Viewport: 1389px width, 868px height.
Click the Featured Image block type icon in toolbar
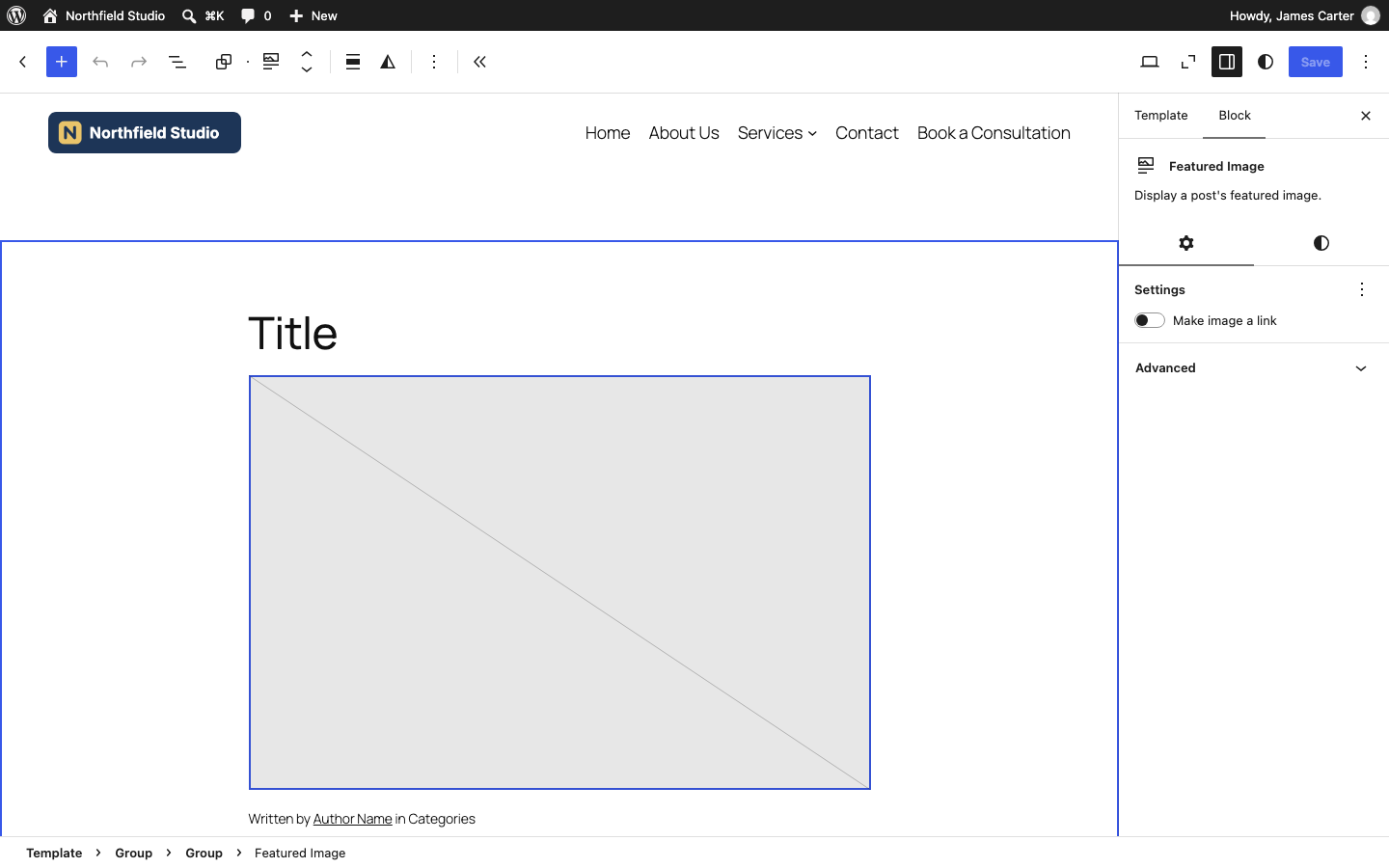point(271,62)
